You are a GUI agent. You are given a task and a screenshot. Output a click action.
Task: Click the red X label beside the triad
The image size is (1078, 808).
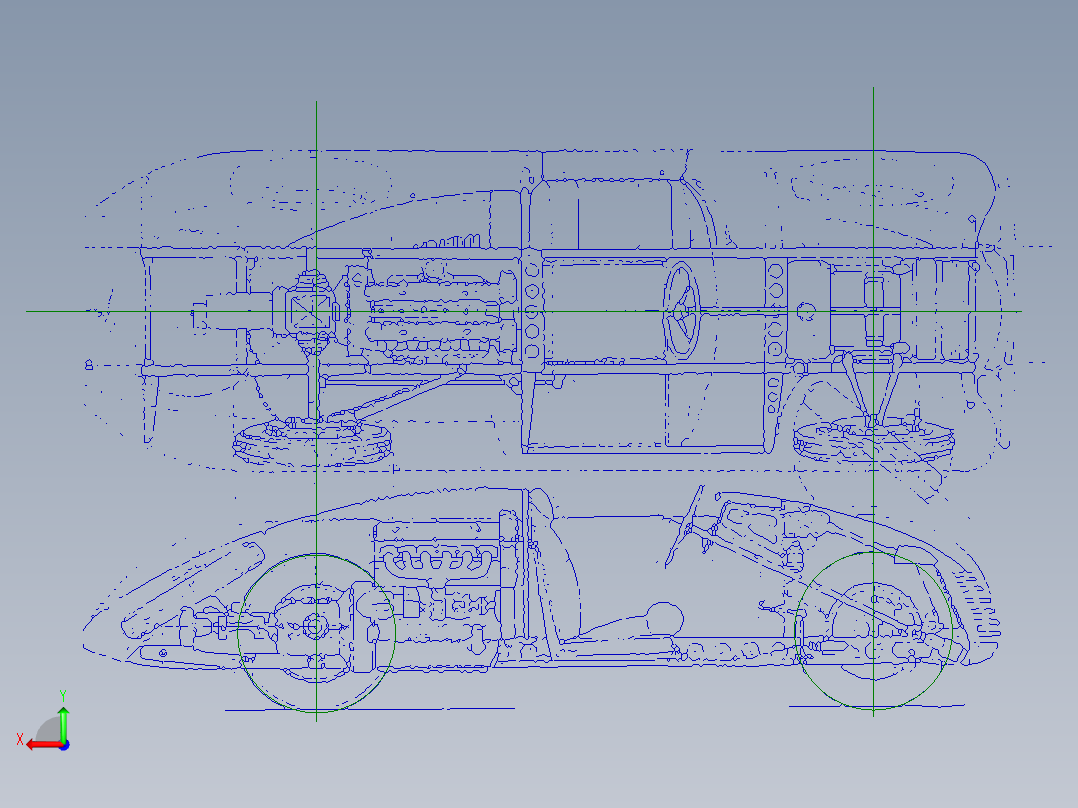[19, 739]
